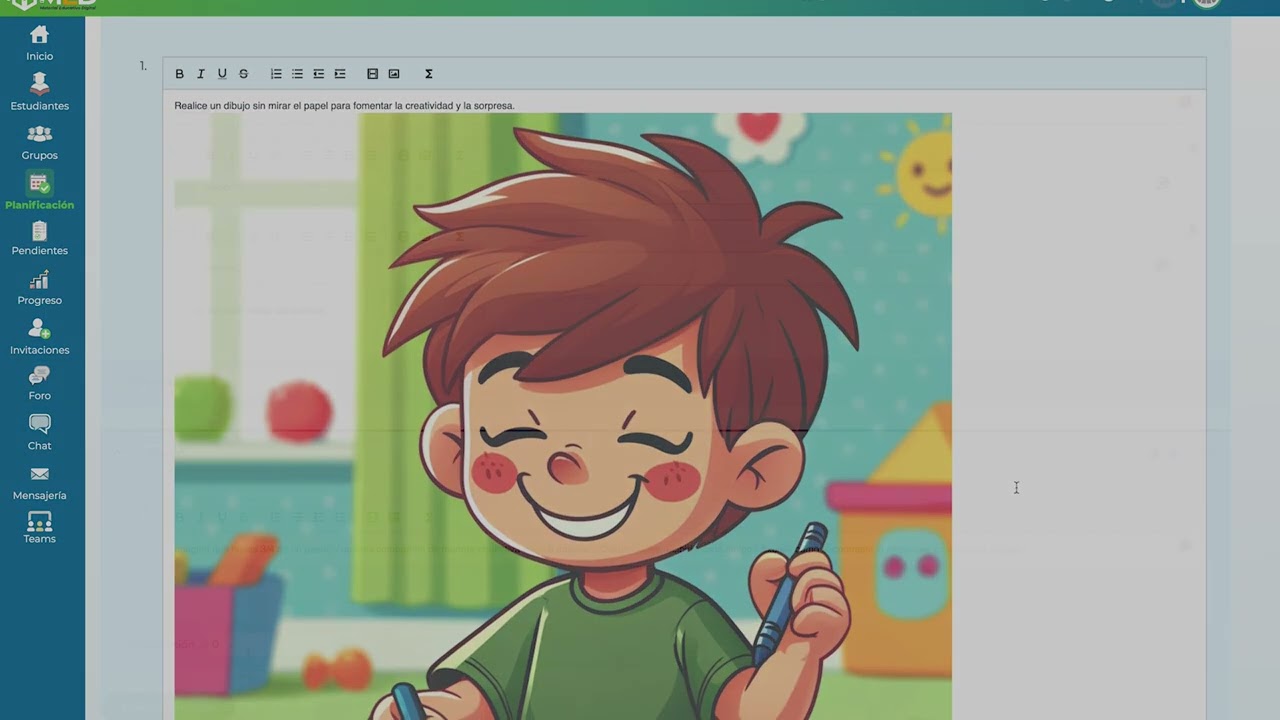Decrease the indent level
This screenshot has width=1280, height=720.
[x=318, y=74]
